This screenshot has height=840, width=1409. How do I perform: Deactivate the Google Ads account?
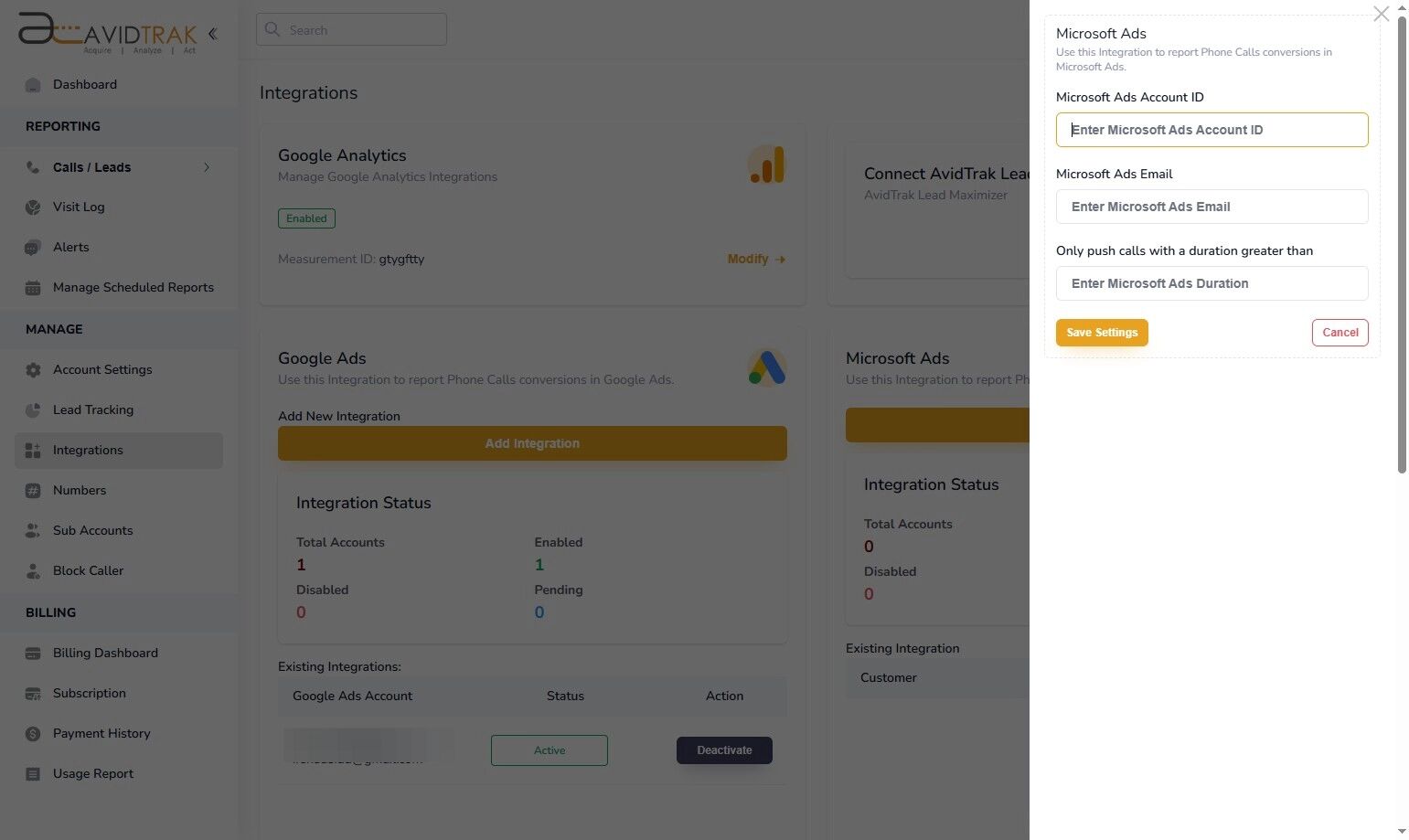tap(723, 750)
